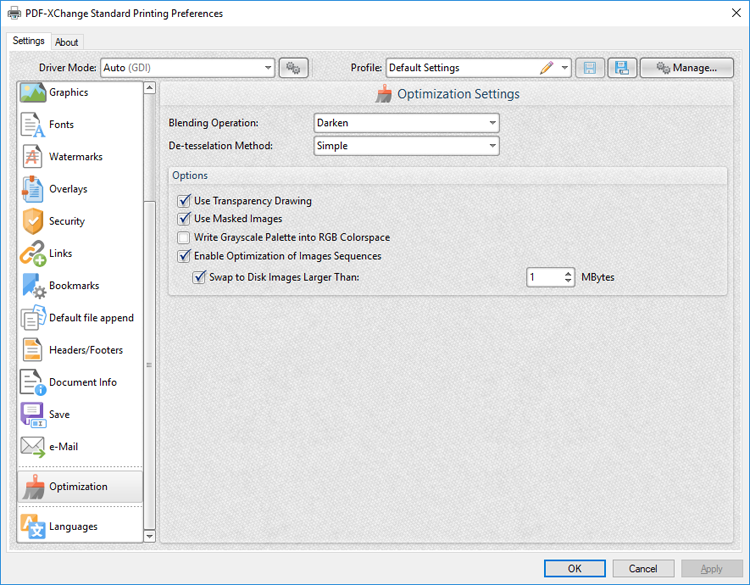Click the Manage... button
This screenshot has height=585, width=750.
(x=686, y=68)
